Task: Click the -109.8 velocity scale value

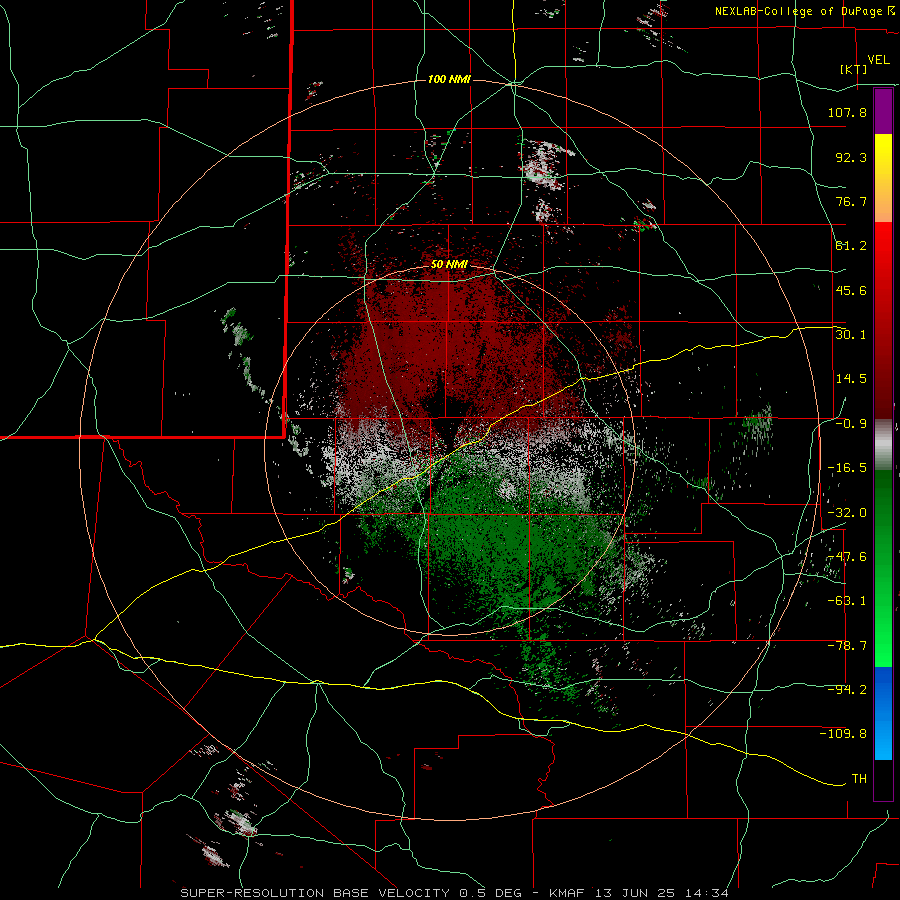Action: 843,734
